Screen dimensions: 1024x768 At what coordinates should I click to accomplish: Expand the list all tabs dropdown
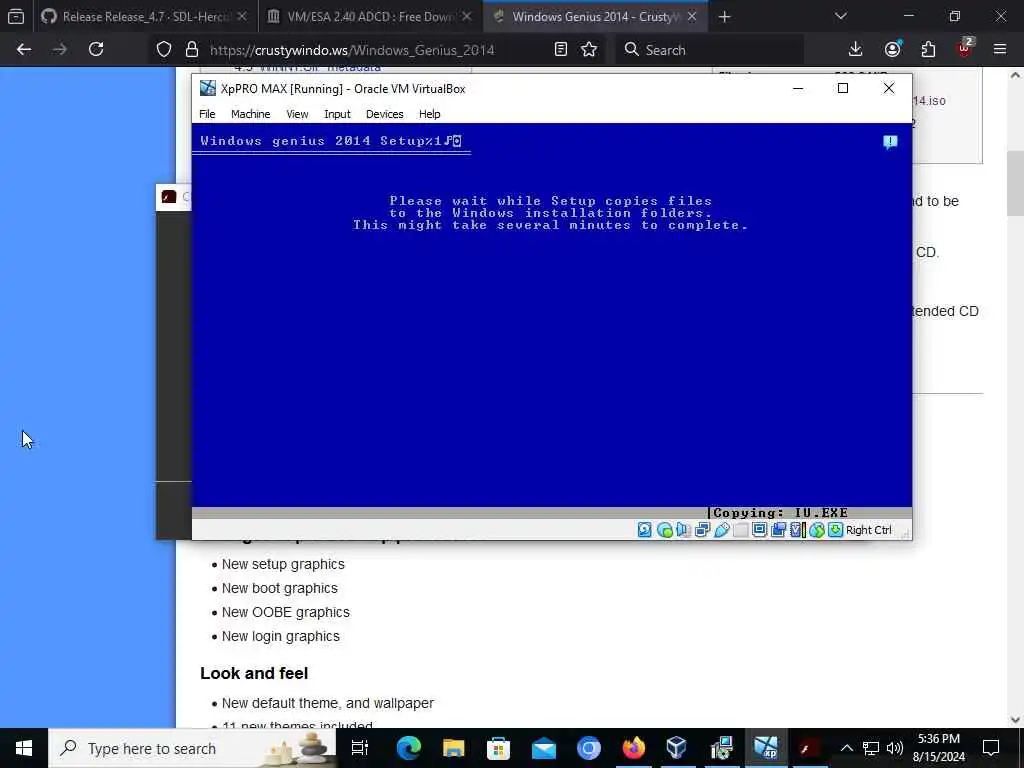(x=840, y=16)
